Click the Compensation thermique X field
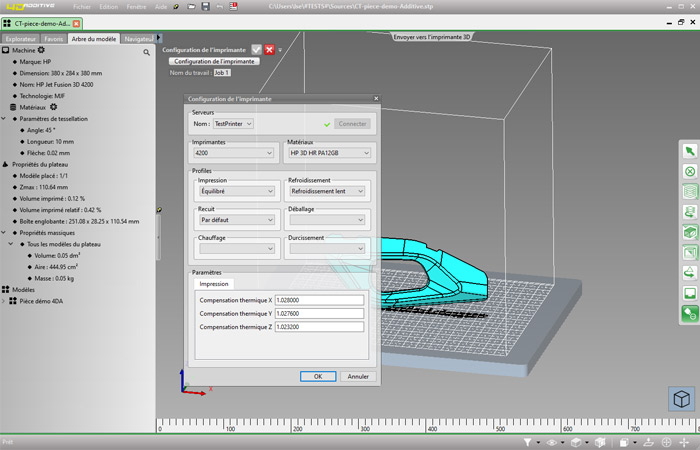700x450 pixels. click(319, 300)
